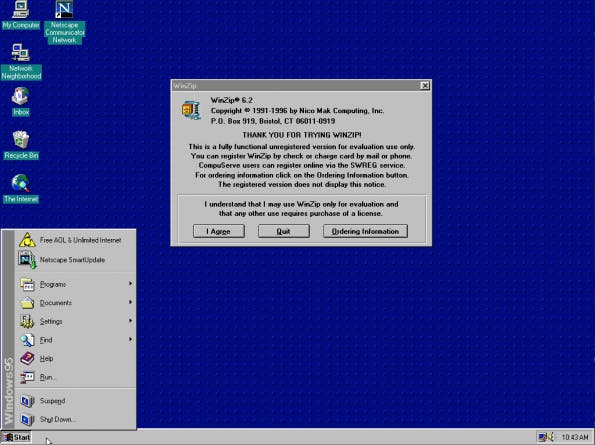The height and width of the screenshot is (445, 595).
Task: Select Network Neighborhood desktop icon
Action: (21, 62)
